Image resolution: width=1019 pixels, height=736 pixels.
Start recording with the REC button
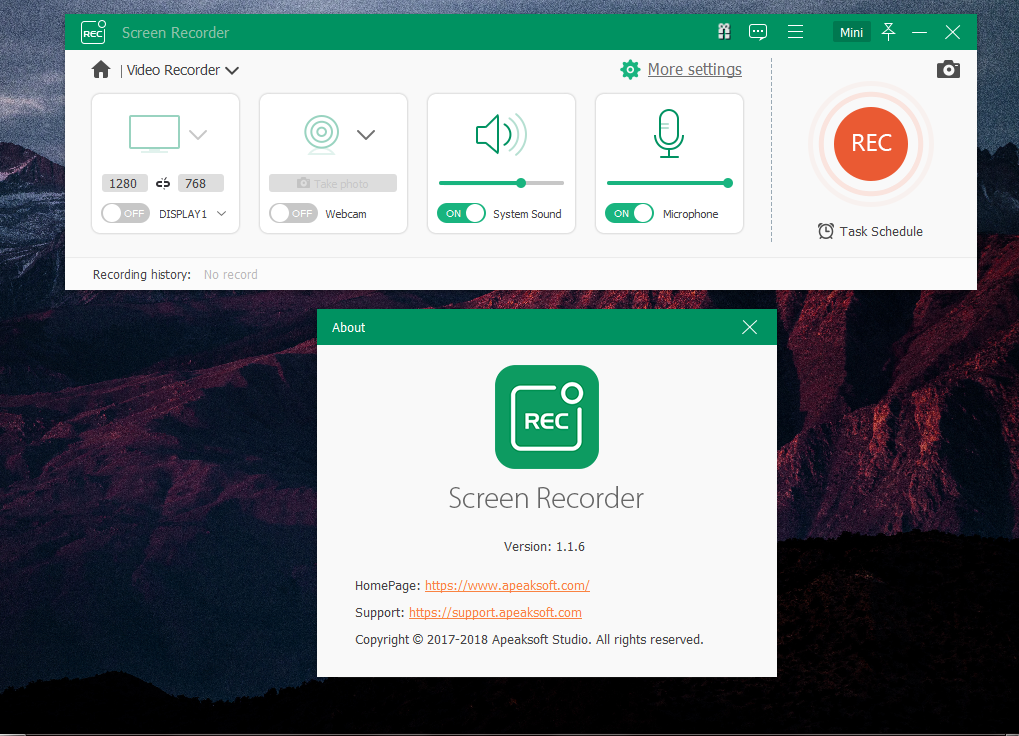pos(871,144)
